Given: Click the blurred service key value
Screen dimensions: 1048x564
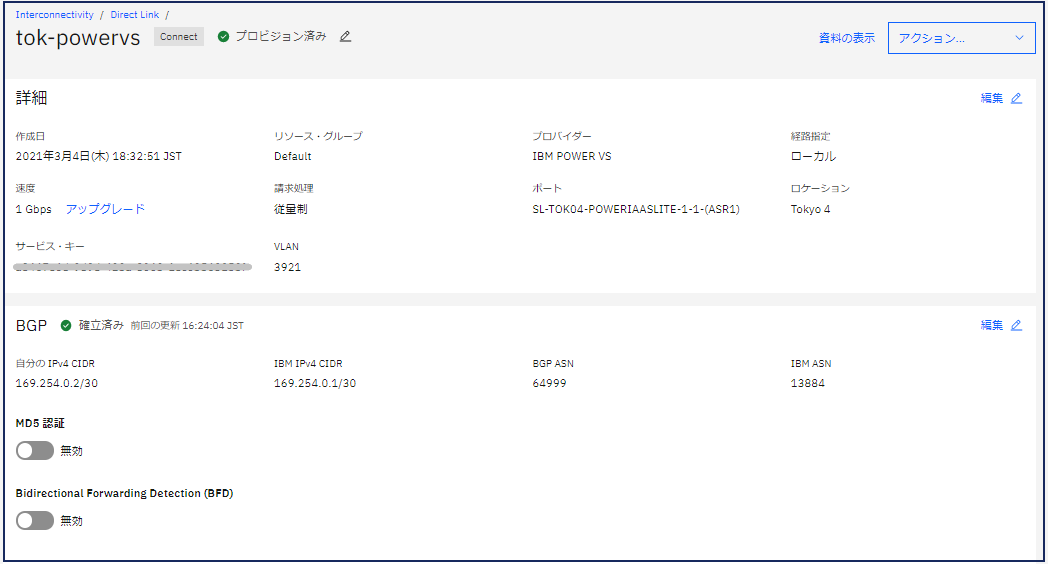Looking at the screenshot, I should click(x=132, y=267).
